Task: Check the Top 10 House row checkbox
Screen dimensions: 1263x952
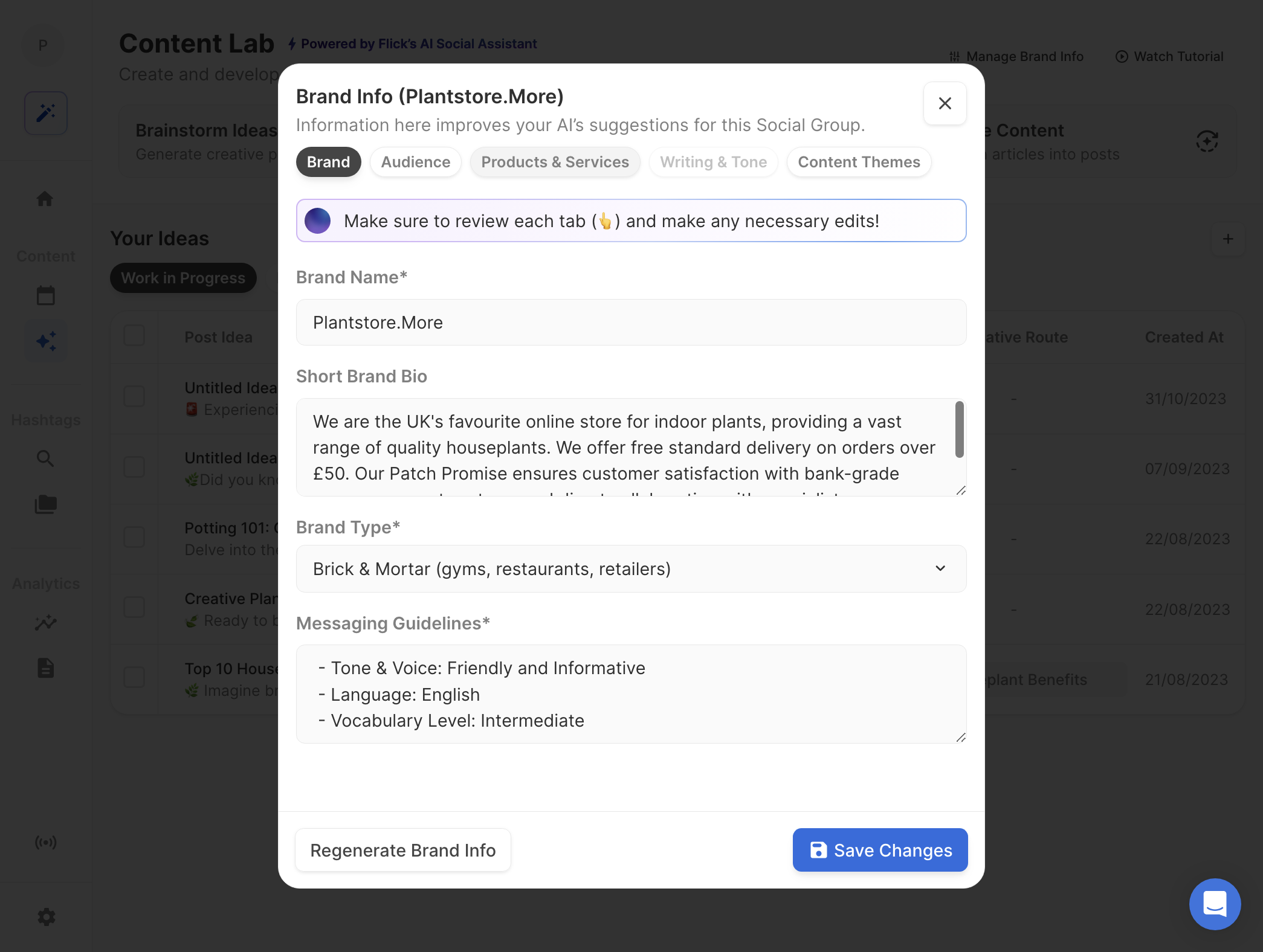Action: point(134,677)
